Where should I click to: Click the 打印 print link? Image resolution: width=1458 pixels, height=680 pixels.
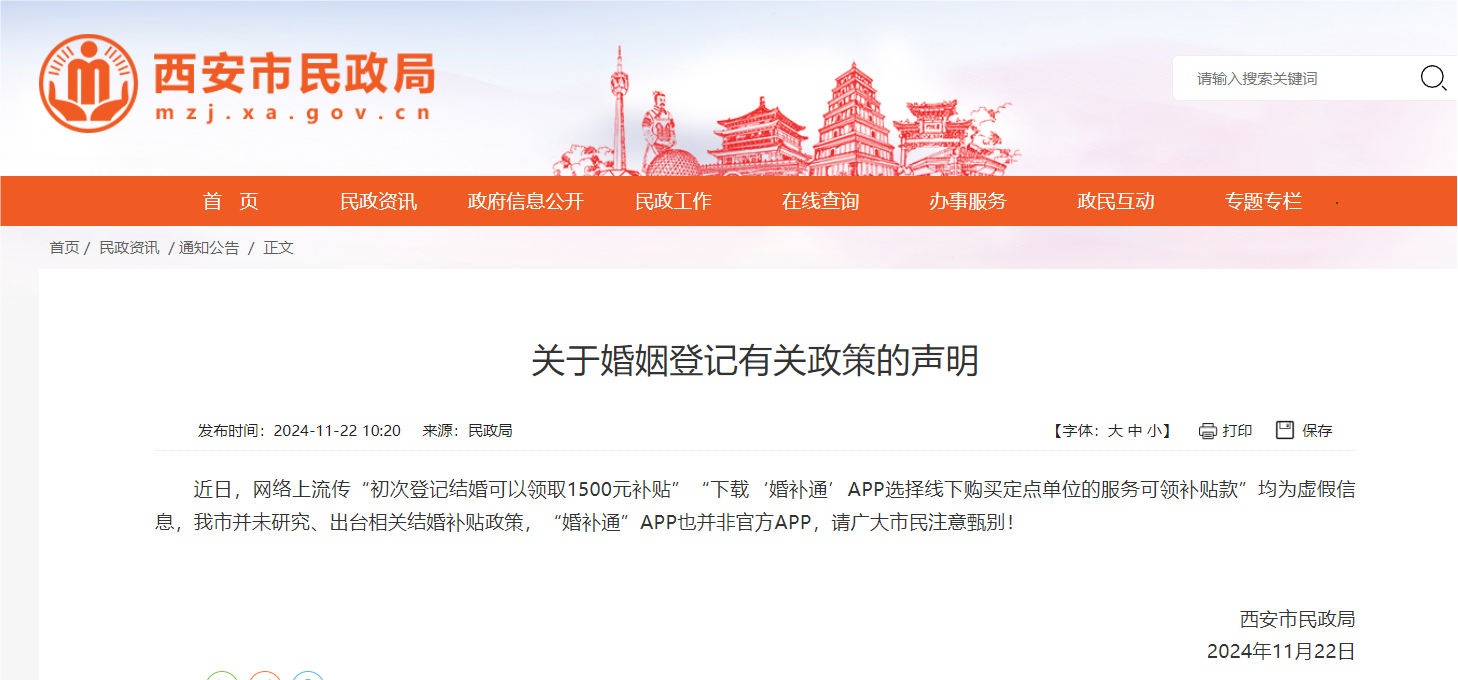coord(1237,431)
